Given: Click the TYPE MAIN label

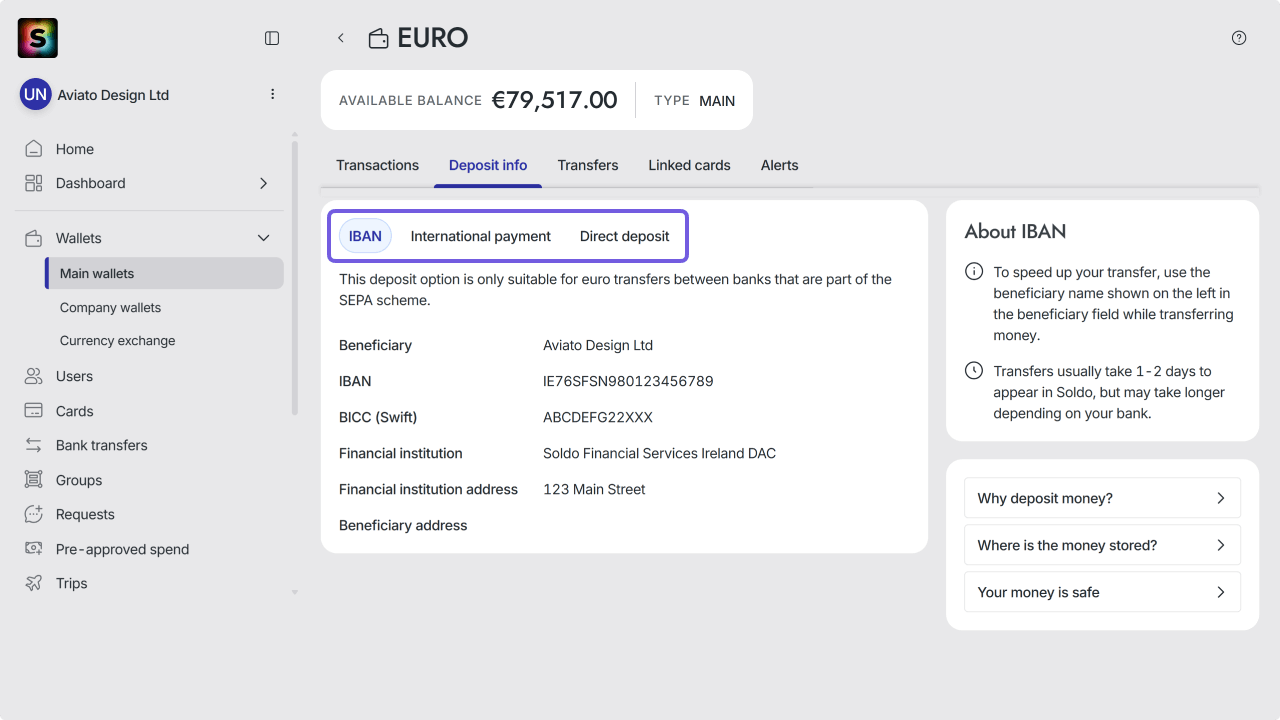Looking at the screenshot, I should coord(695,100).
